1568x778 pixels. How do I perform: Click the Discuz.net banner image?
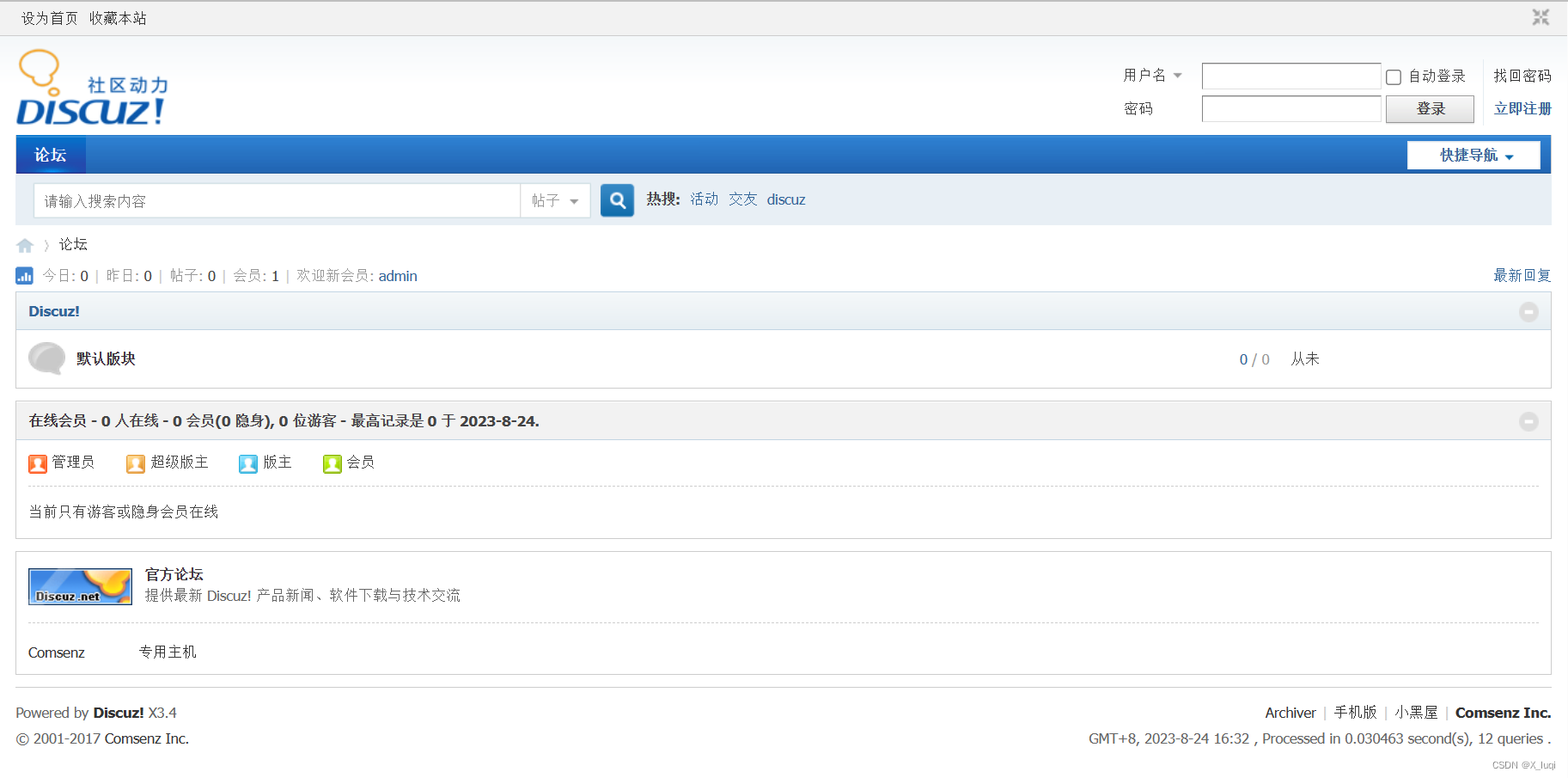80,586
